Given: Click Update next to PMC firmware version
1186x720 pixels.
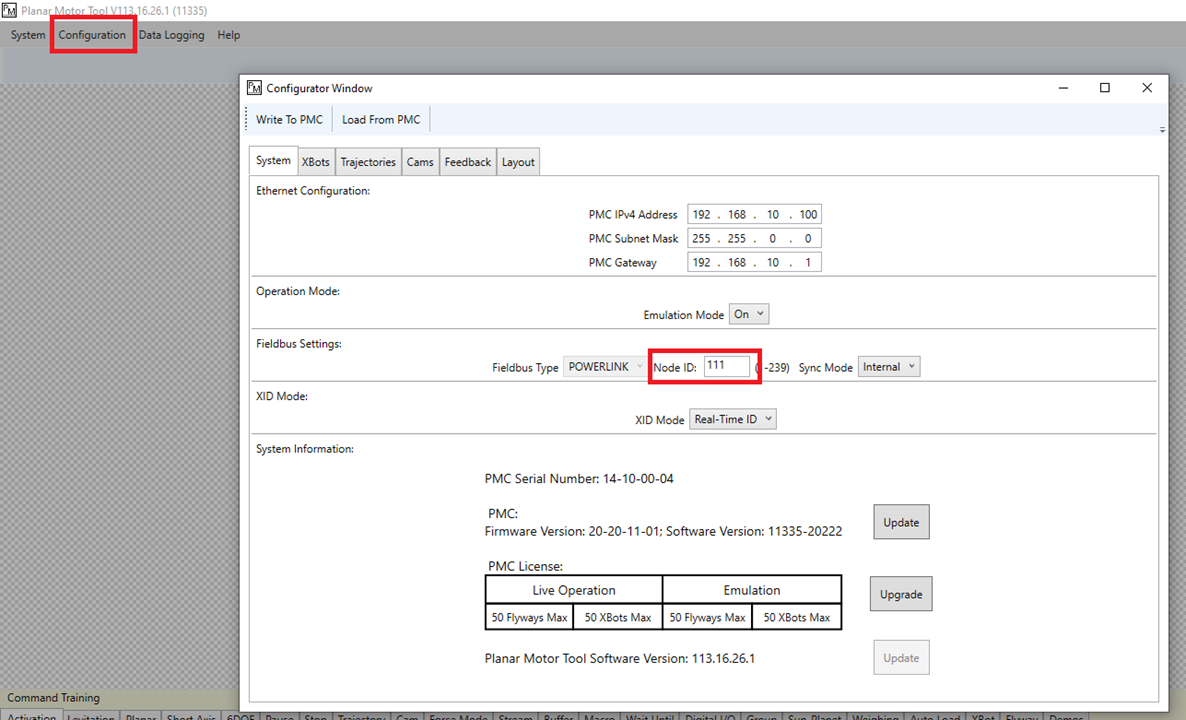Looking at the screenshot, I should point(900,522).
